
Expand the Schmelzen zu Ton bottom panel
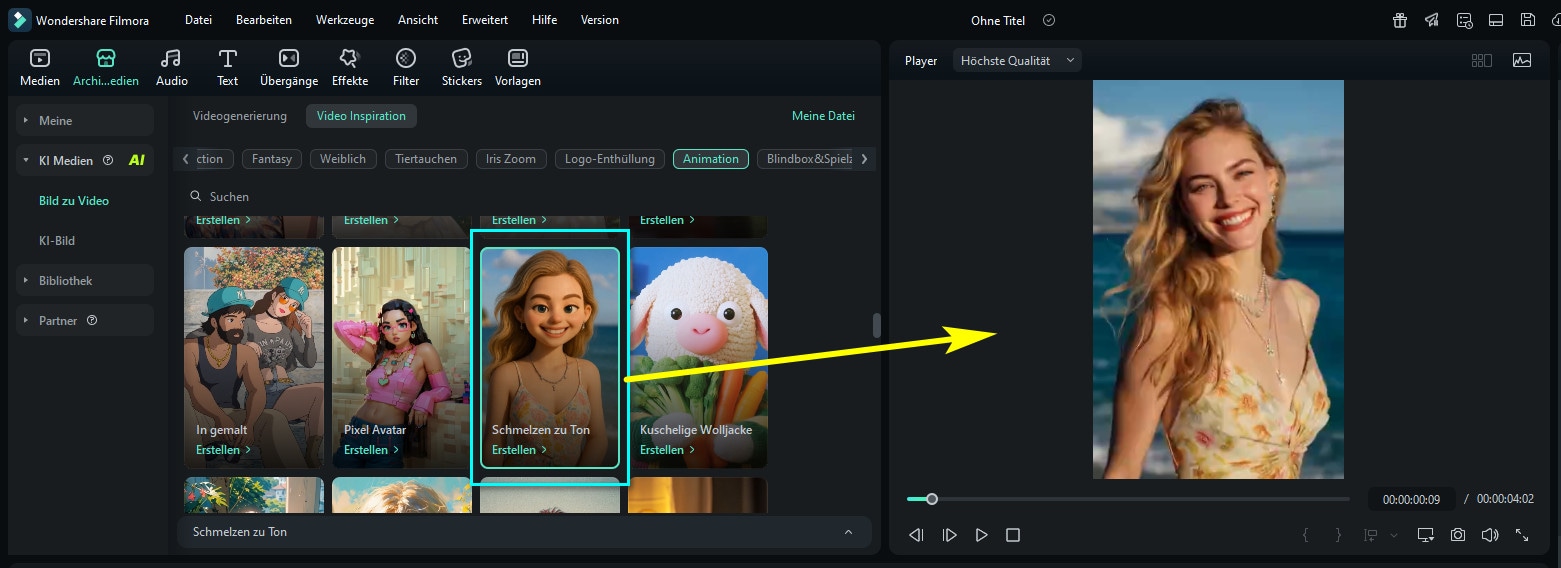[x=849, y=532]
